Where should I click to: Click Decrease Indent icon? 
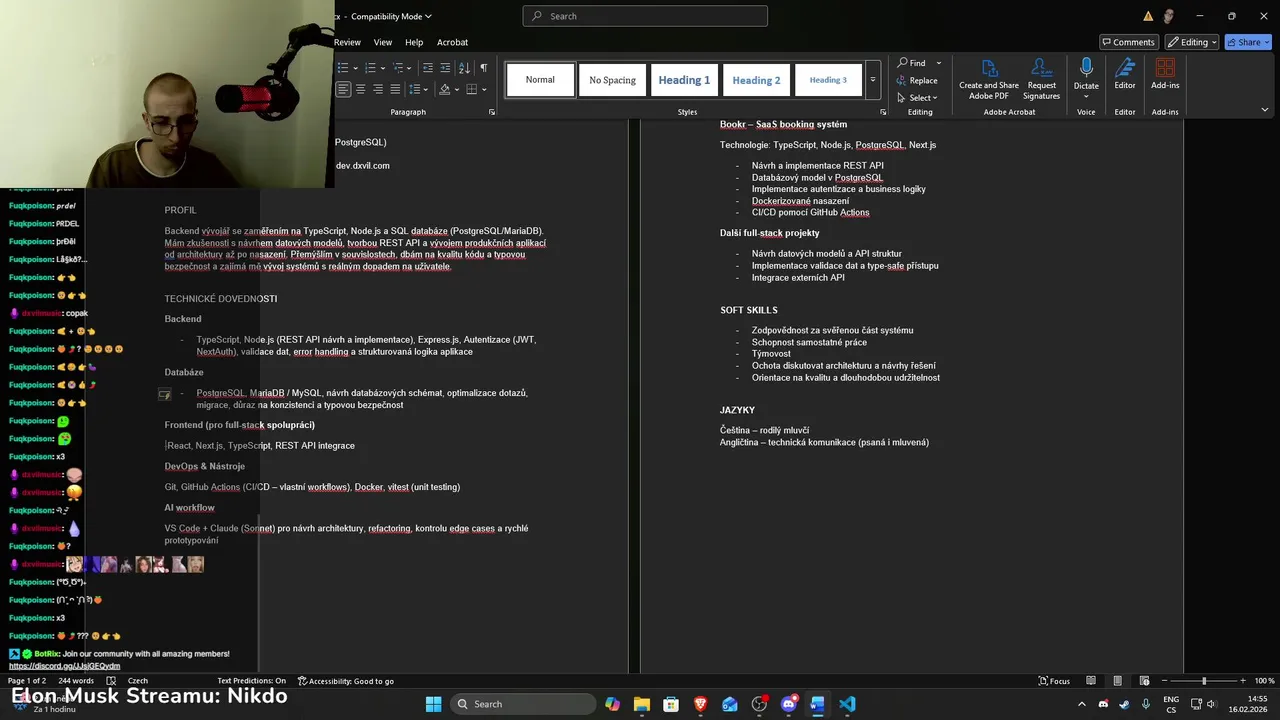coord(428,68)
